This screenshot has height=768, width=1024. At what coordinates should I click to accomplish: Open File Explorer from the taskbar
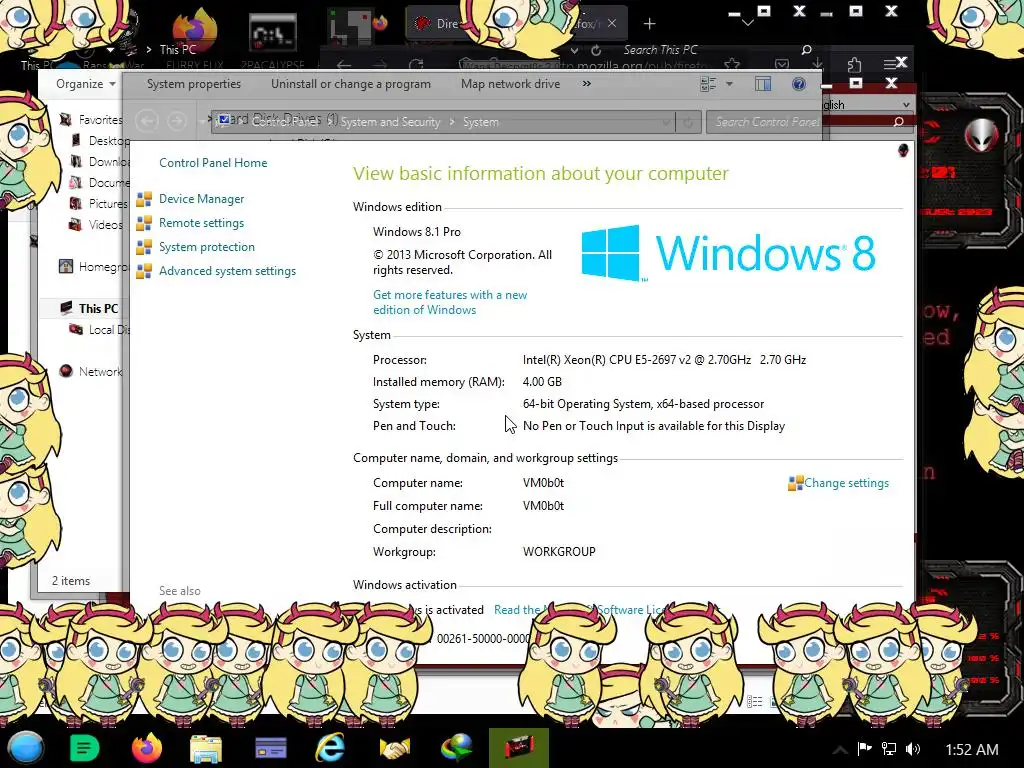(x=206, y=748)
